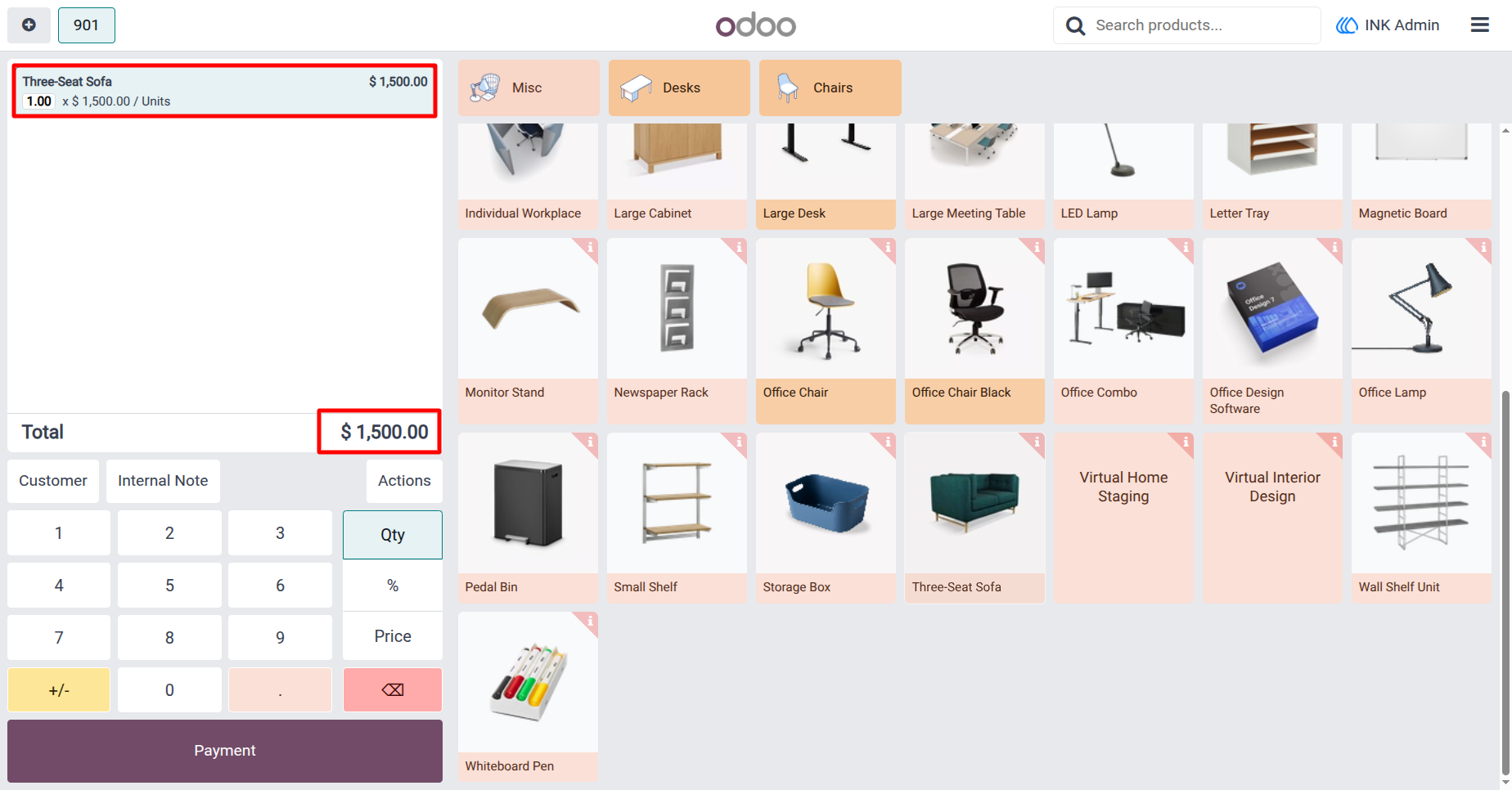Click info corner on Virtual Home Staging
Viewport: 1512px width, 790px height.
pyautogui.click(x=1185, y=442)
